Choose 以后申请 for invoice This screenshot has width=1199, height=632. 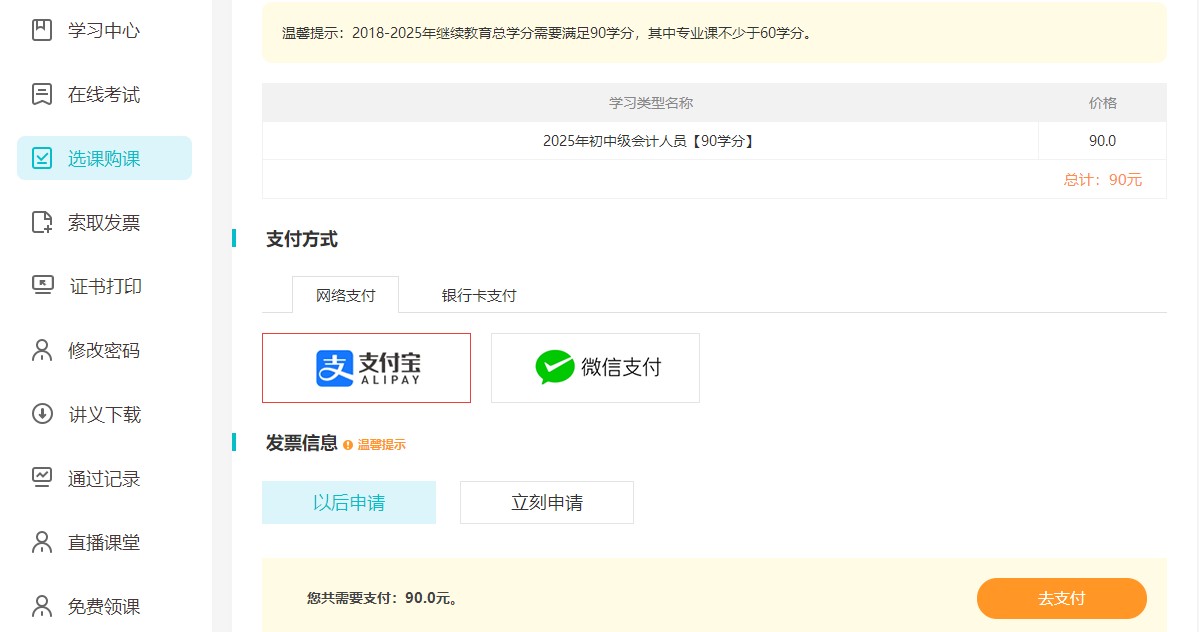[348, 502]
